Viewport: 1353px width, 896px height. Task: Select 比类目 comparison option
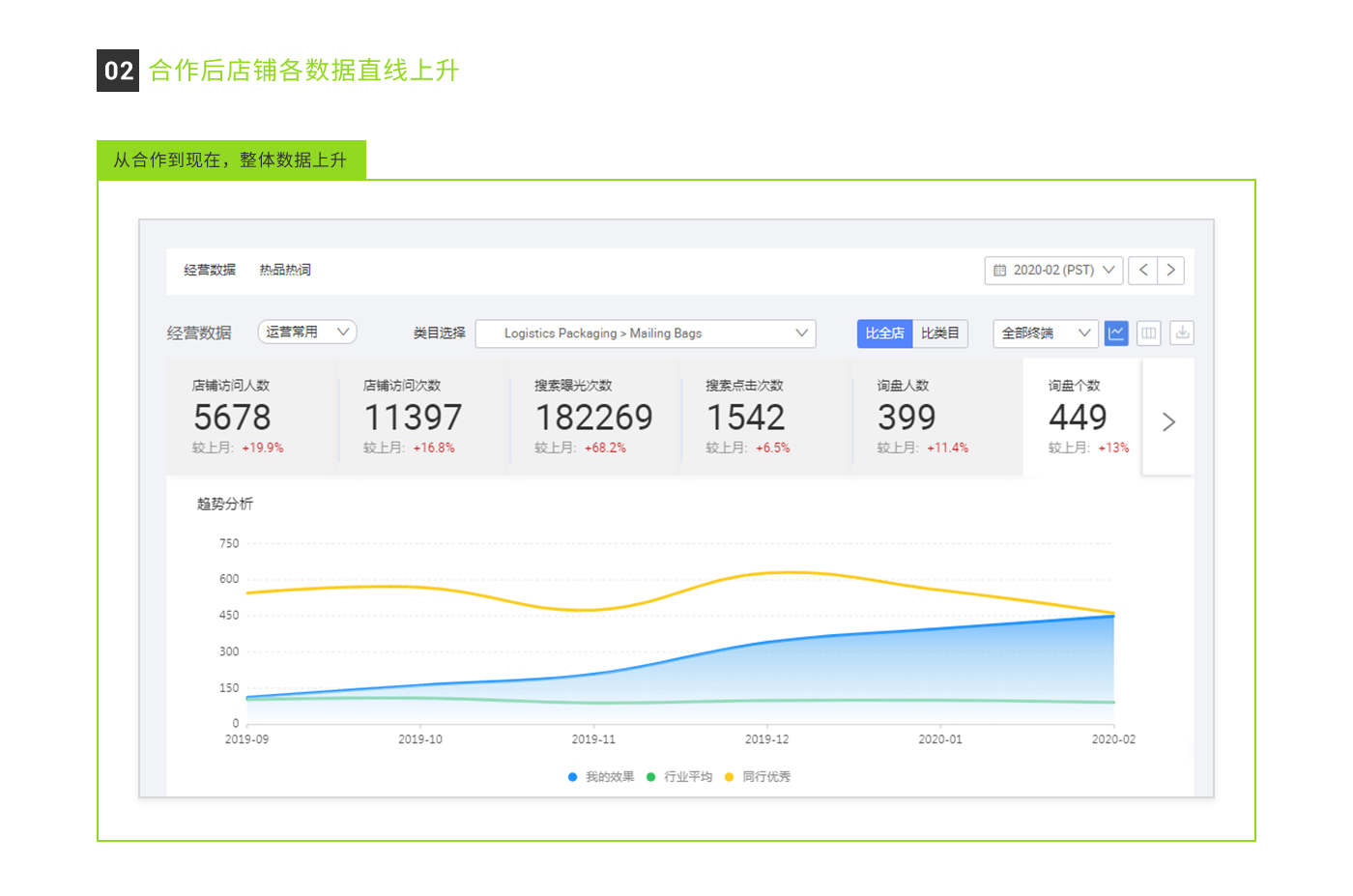(x=940, y=333)
